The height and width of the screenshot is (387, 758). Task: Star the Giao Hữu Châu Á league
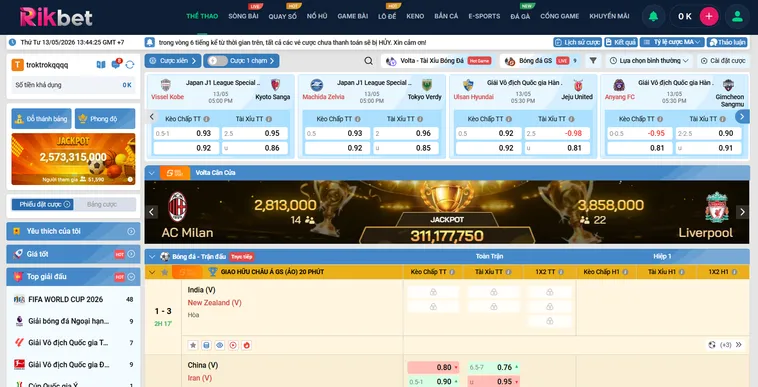[164, 272]
